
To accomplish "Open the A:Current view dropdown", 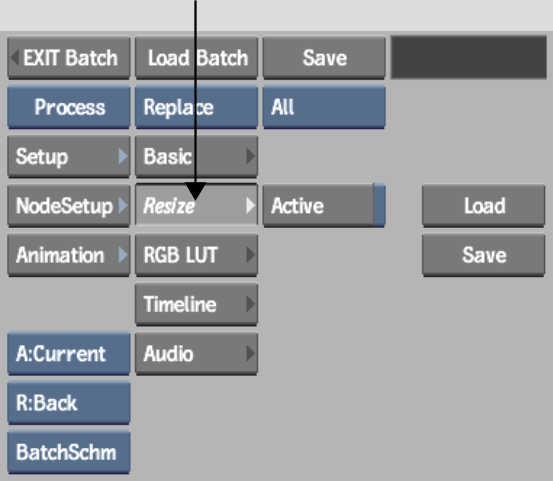I will (x=69, y=354).
